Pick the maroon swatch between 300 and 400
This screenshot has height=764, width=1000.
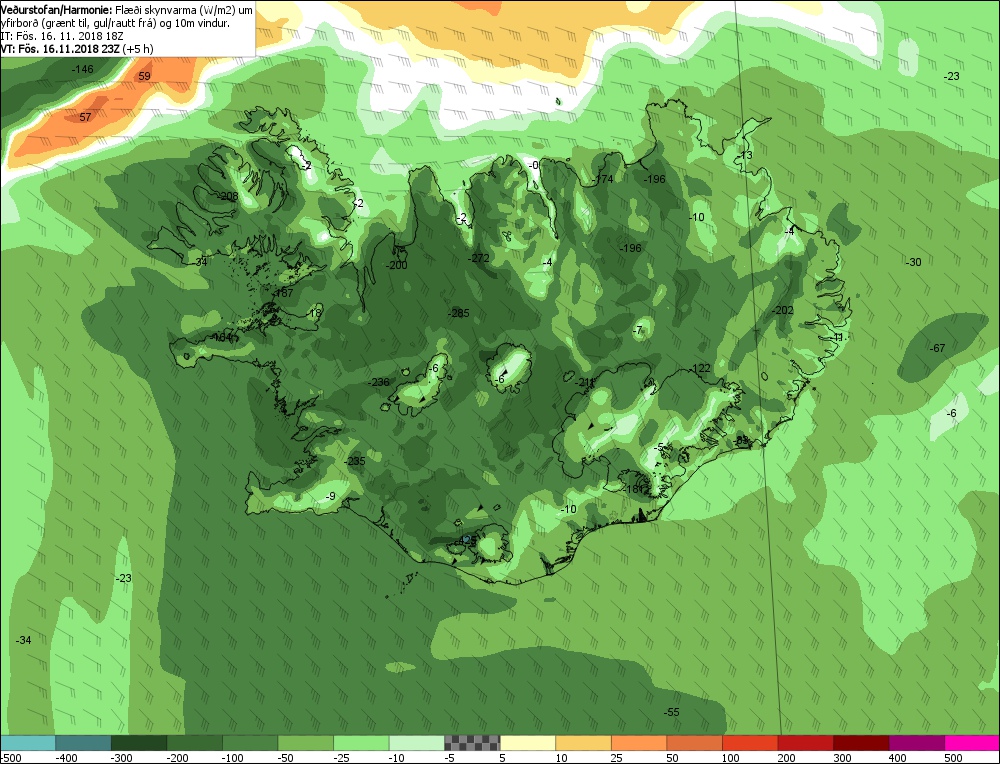coord(860,743)
